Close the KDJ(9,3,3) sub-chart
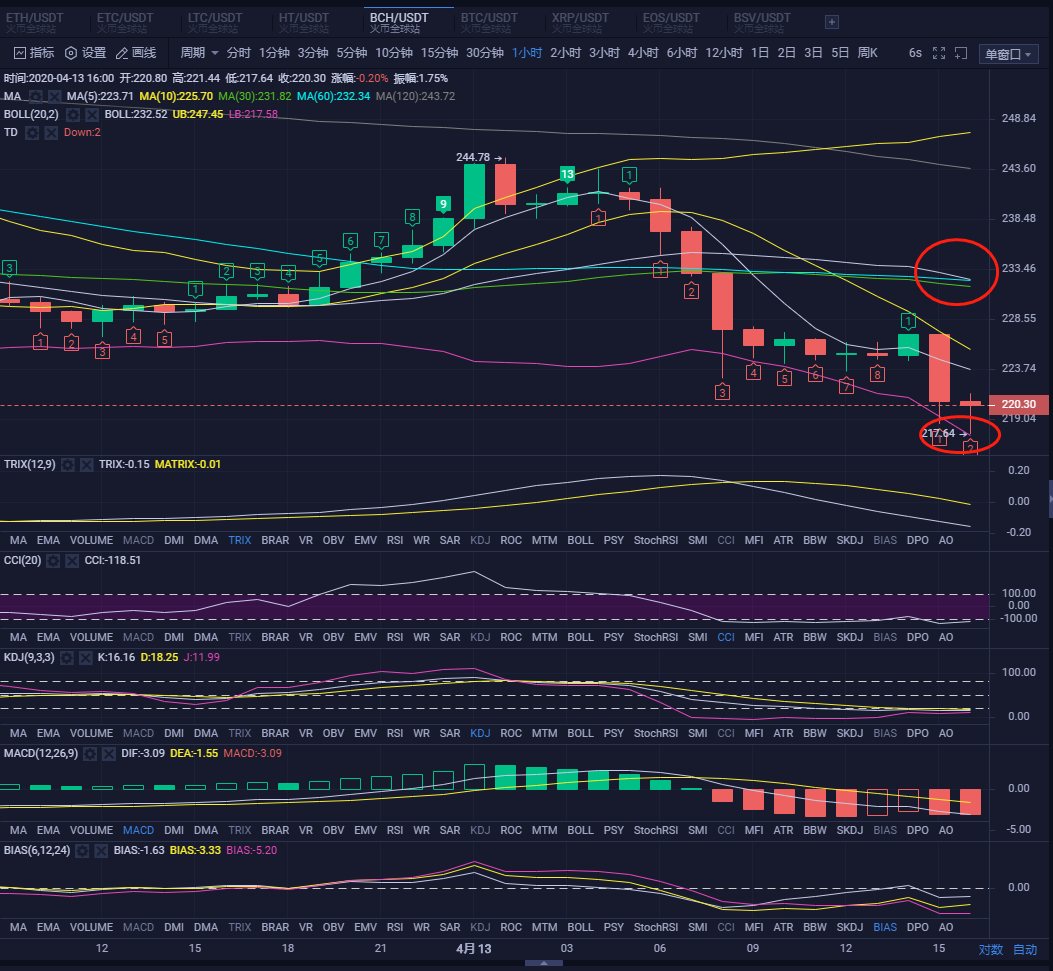The image size is (1053, 971). tap(85, 658)
